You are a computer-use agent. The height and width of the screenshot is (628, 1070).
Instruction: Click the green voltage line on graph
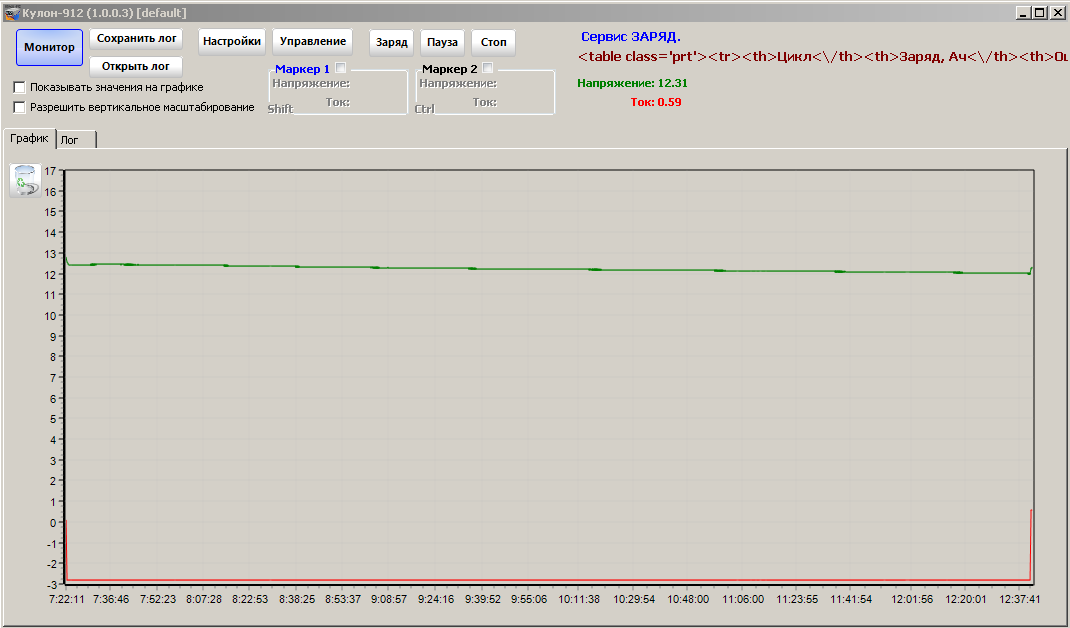point(500,268)
